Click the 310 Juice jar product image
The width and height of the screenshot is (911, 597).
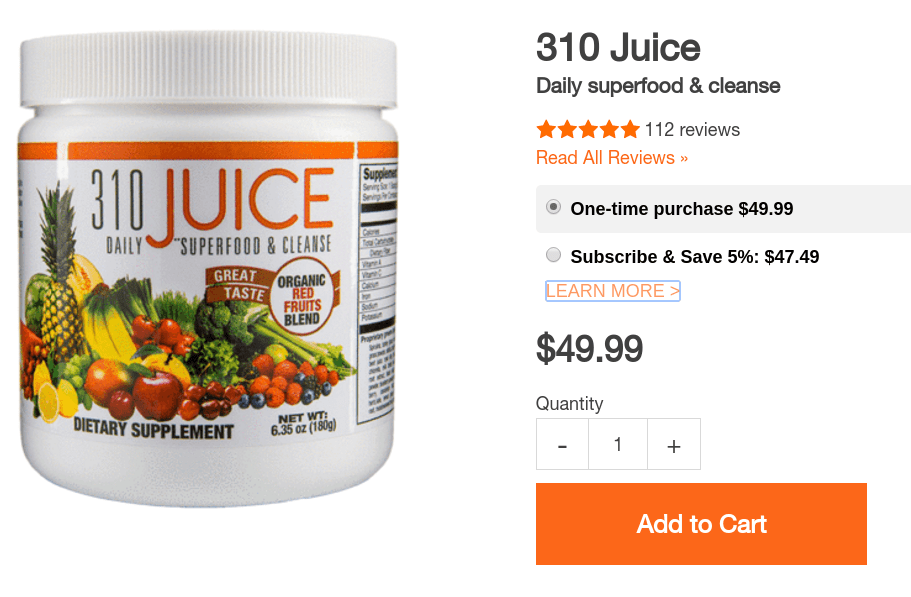208,268
